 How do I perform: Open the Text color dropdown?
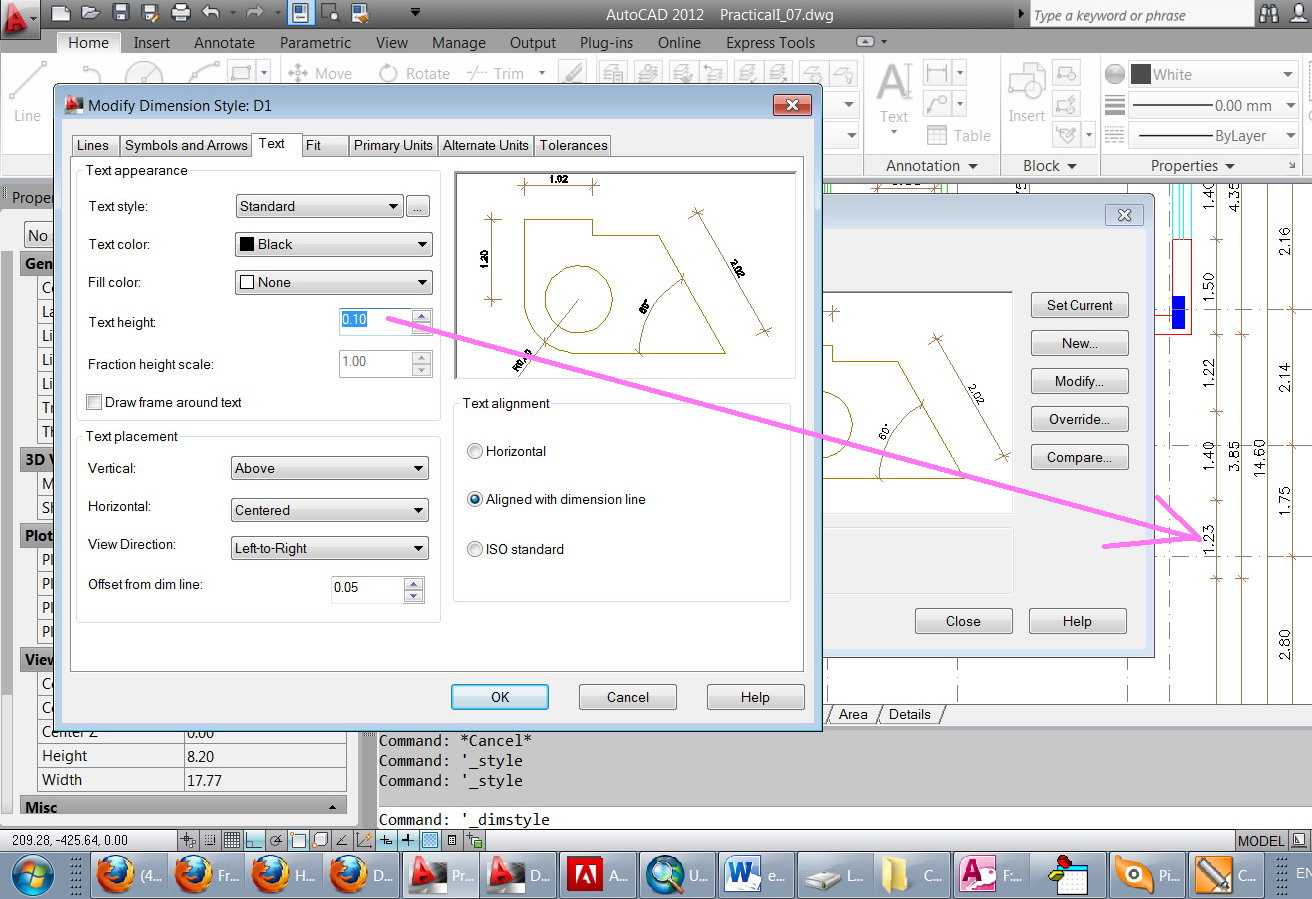333,244
